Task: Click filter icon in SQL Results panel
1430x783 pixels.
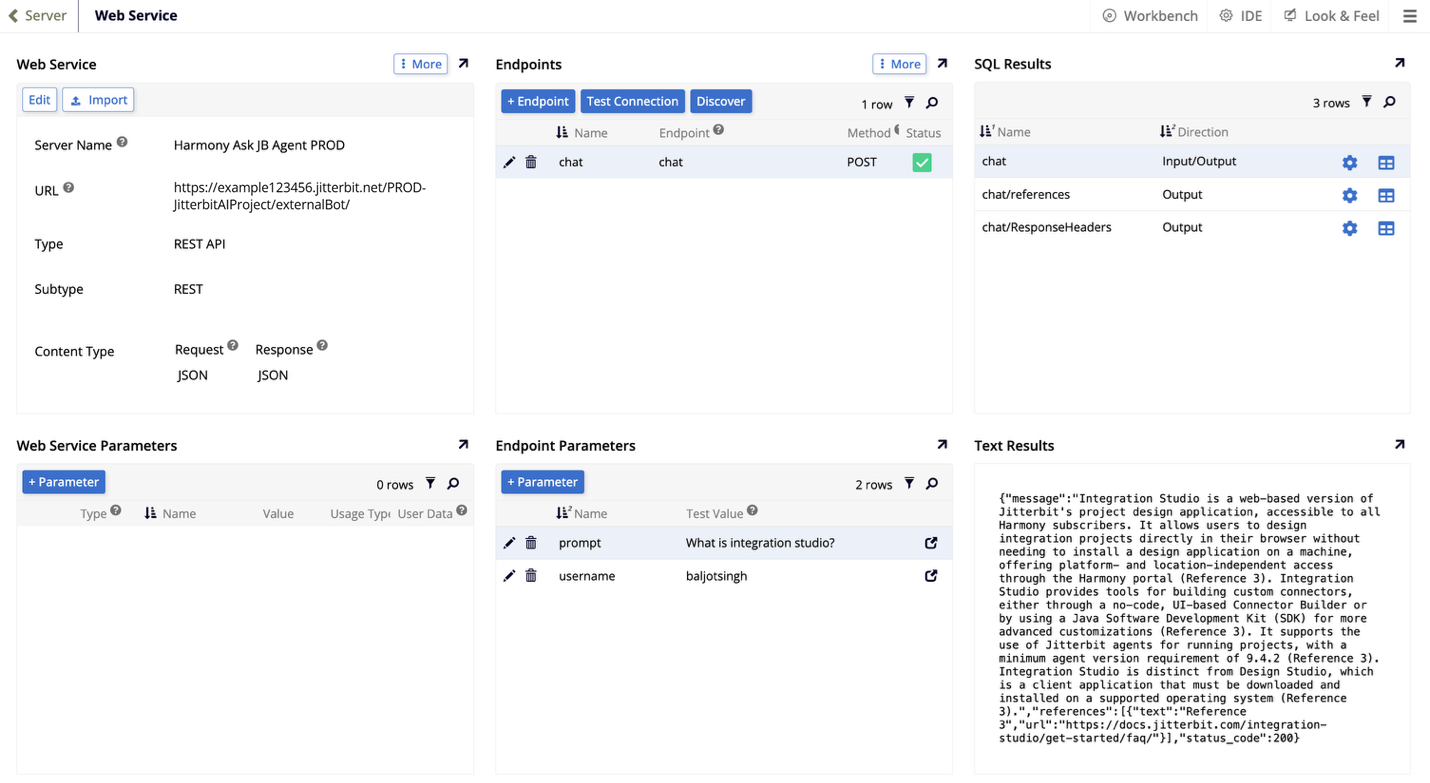Action: click(x=1367, y=102)
